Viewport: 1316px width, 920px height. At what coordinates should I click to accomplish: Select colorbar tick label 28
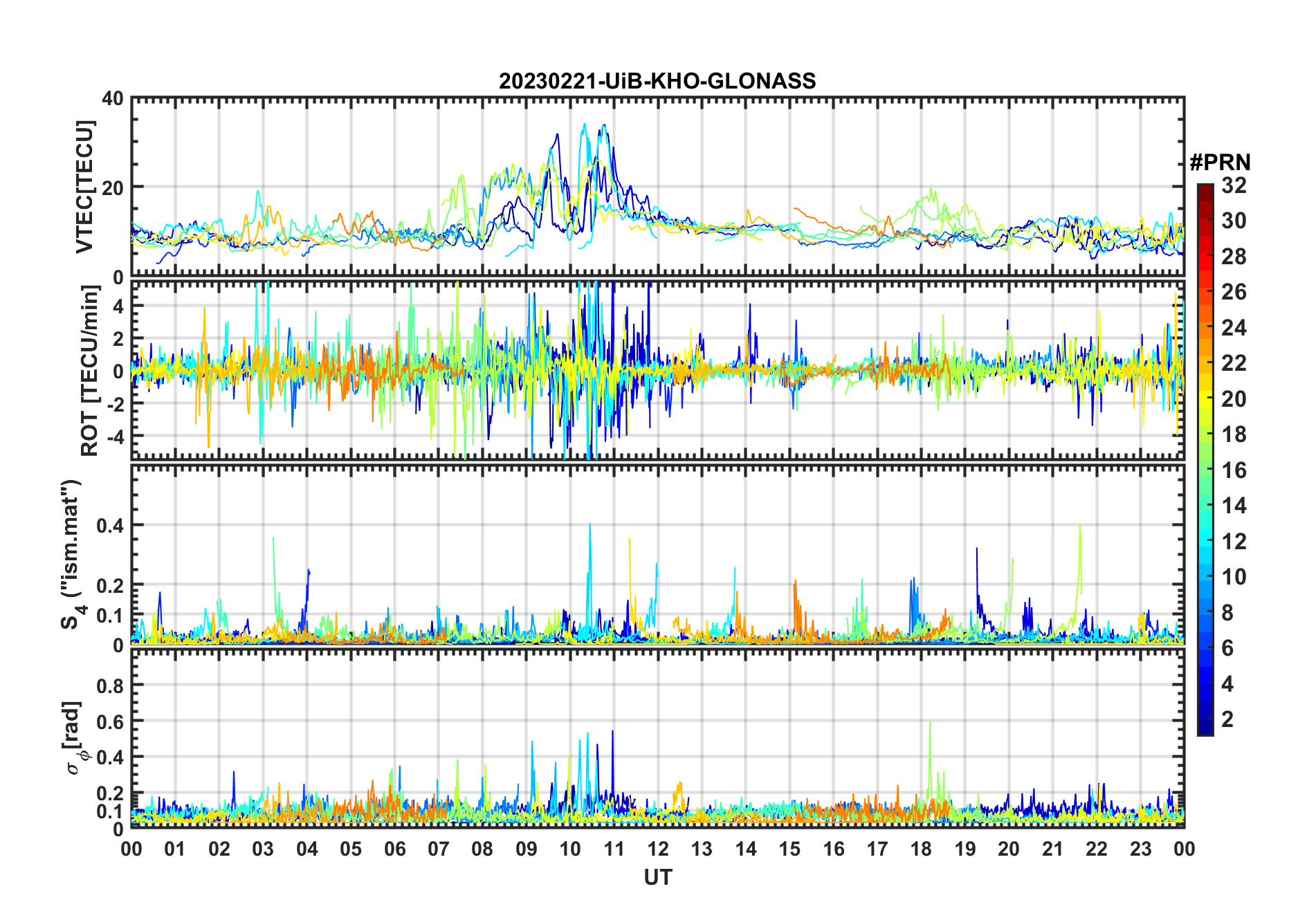pos(1234,257)
